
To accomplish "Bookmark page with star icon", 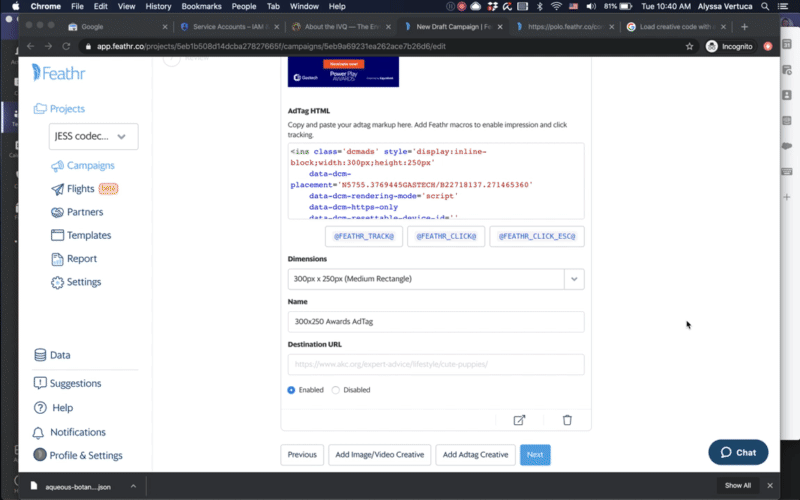I will [689, 46].
